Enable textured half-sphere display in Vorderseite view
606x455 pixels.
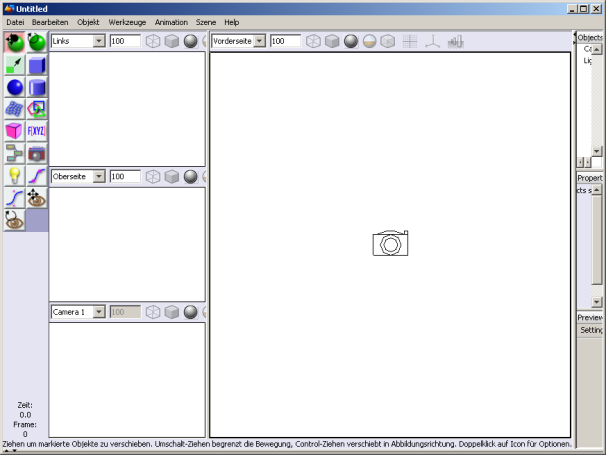click(x=370, y=41)
